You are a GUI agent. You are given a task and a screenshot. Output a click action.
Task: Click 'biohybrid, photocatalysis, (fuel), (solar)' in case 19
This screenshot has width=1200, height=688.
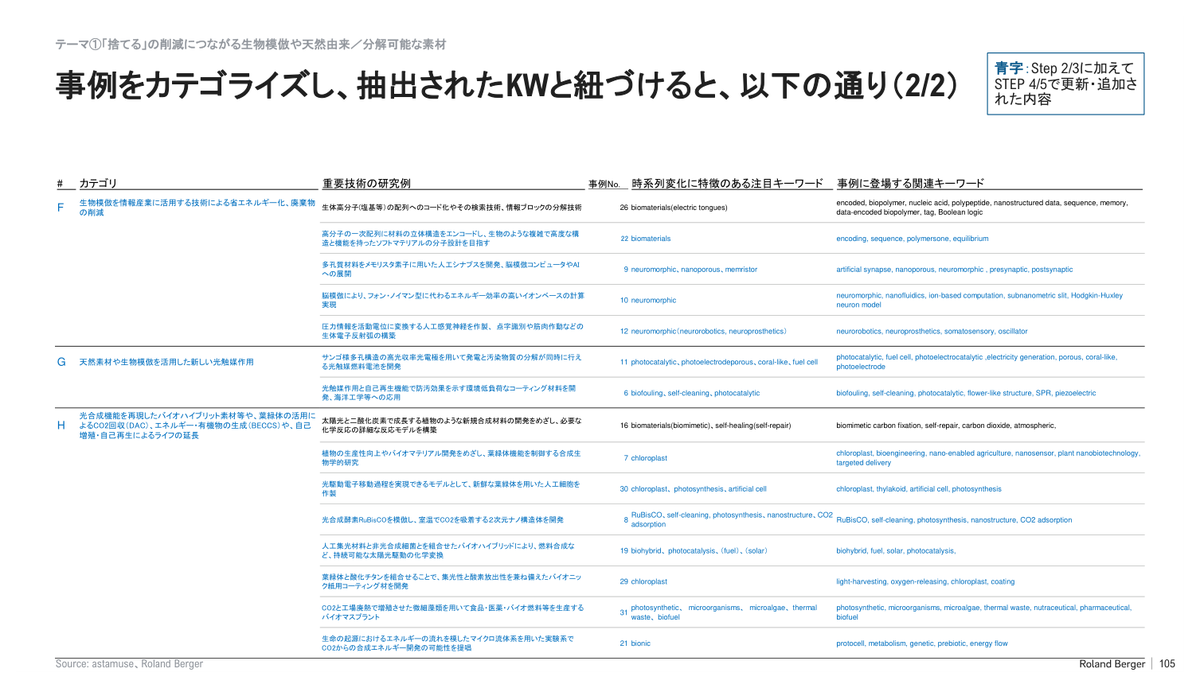pos(699,550)
